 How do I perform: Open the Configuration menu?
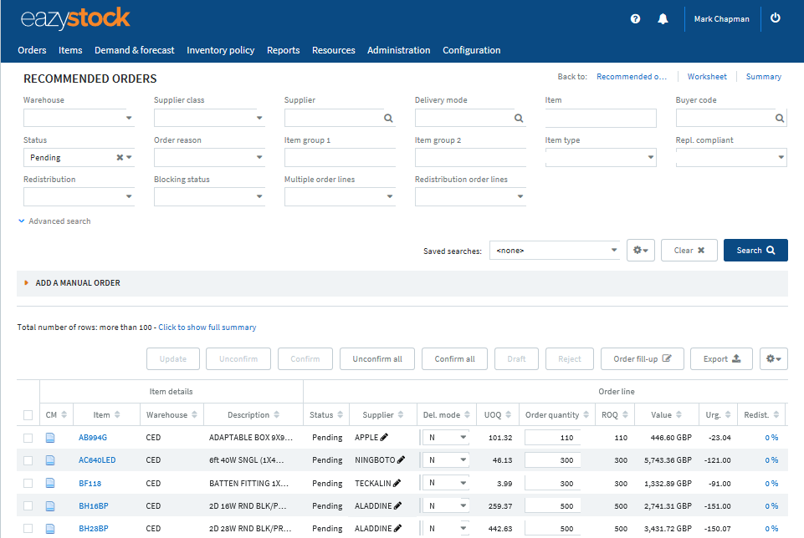click(471, 50)
